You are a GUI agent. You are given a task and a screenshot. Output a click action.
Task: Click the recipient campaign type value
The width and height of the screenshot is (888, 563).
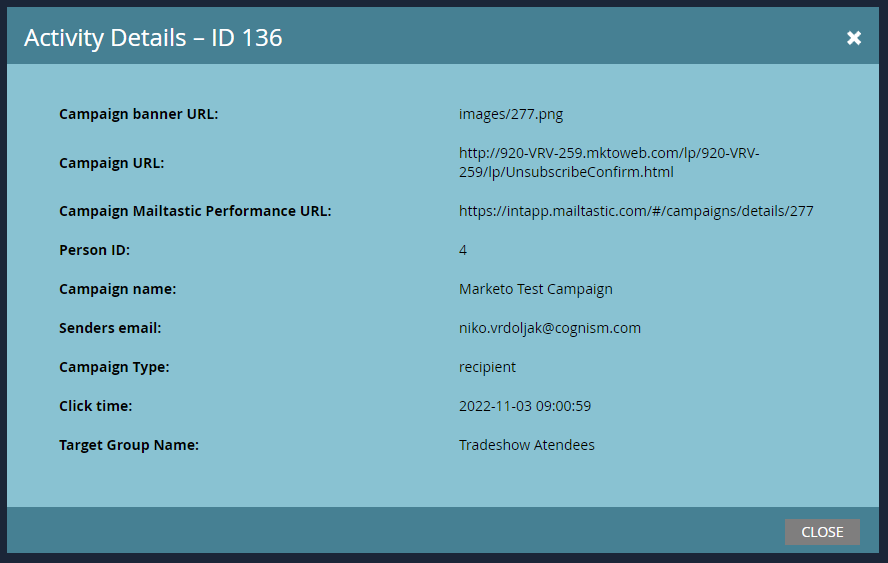[487, 367]
